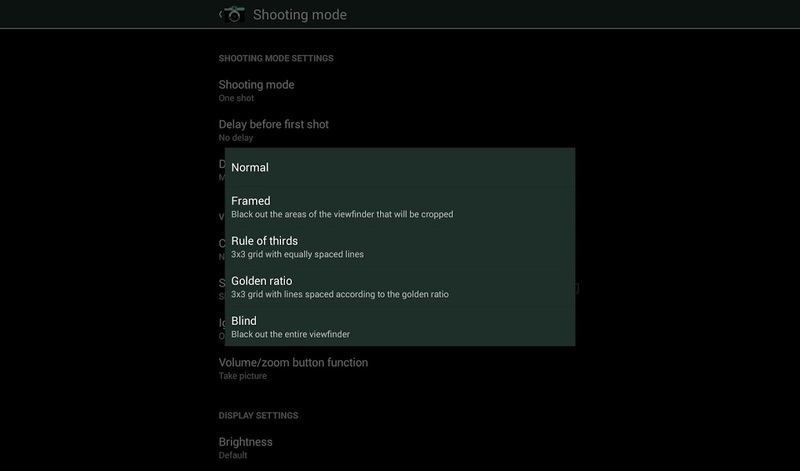Click 'Black out the entire viewfinder' description

pos(290,334)
